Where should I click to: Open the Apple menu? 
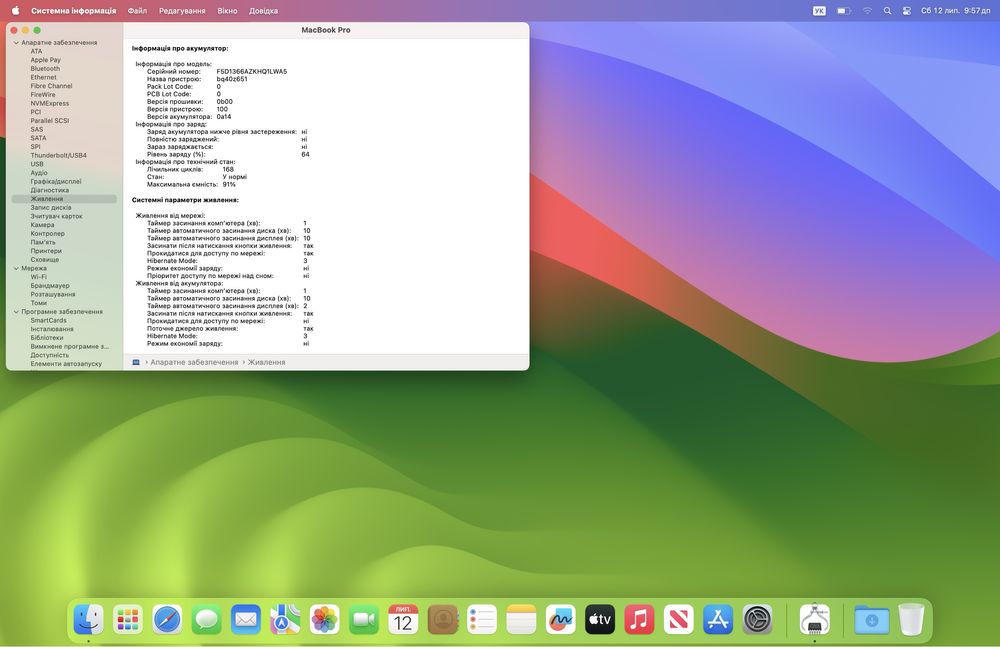[15, 10]
